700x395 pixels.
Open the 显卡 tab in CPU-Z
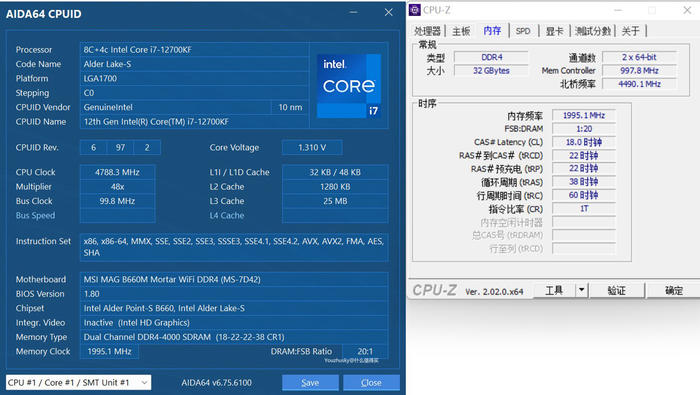tap(554, 31)
